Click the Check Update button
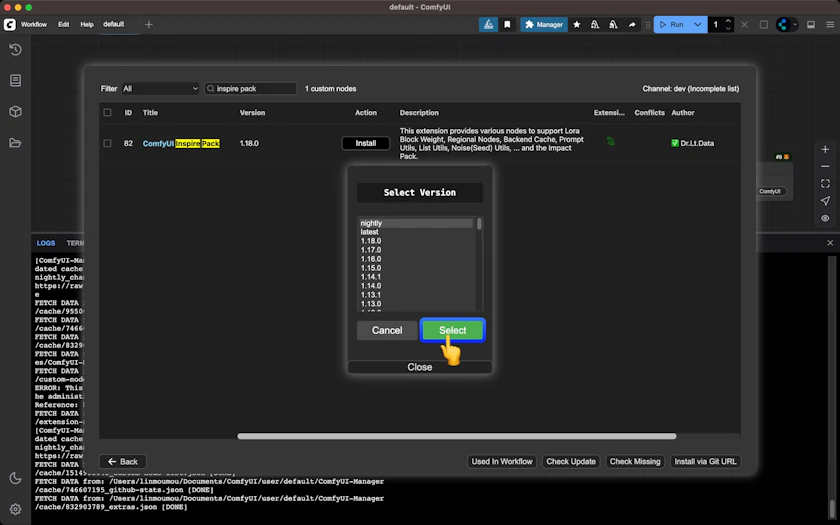 point(571,461)
